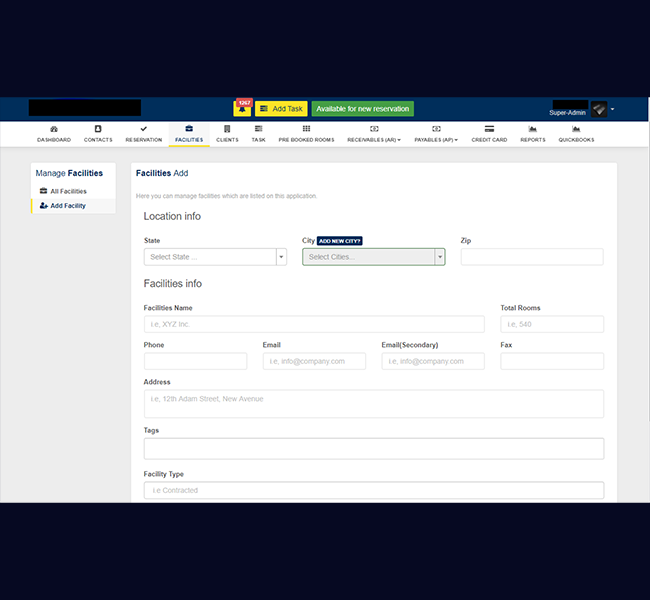Expand the Payables (AP) menu
Screen dimensions: 650x600
436,134
